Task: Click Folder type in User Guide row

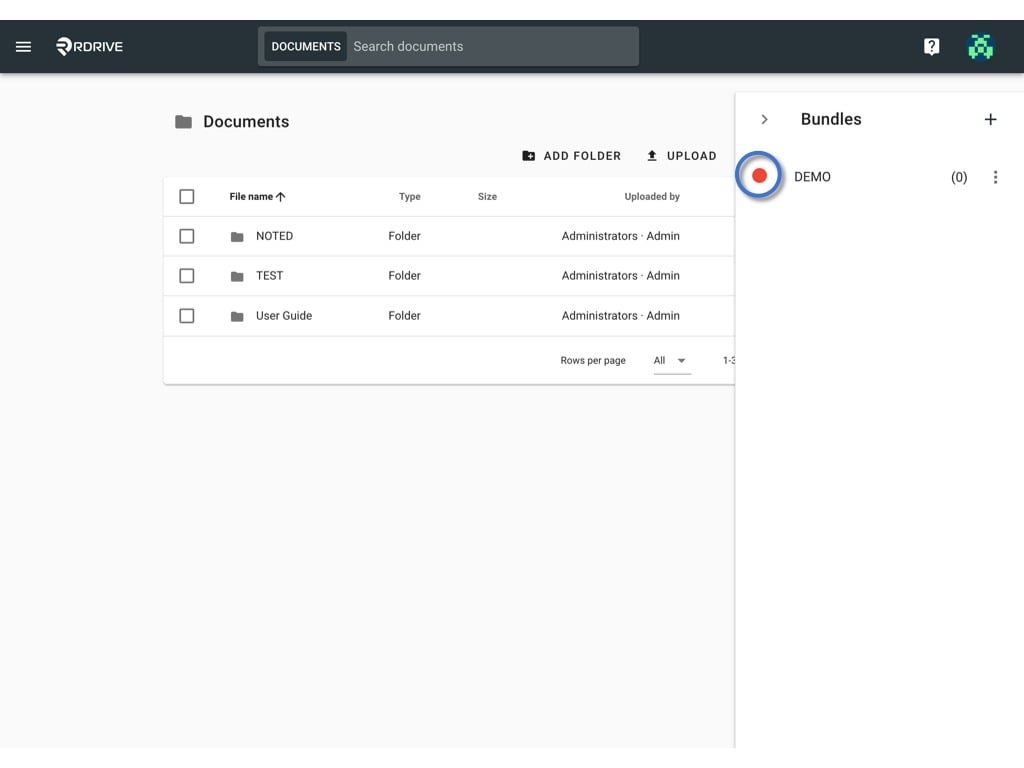Action: (404, 315)
